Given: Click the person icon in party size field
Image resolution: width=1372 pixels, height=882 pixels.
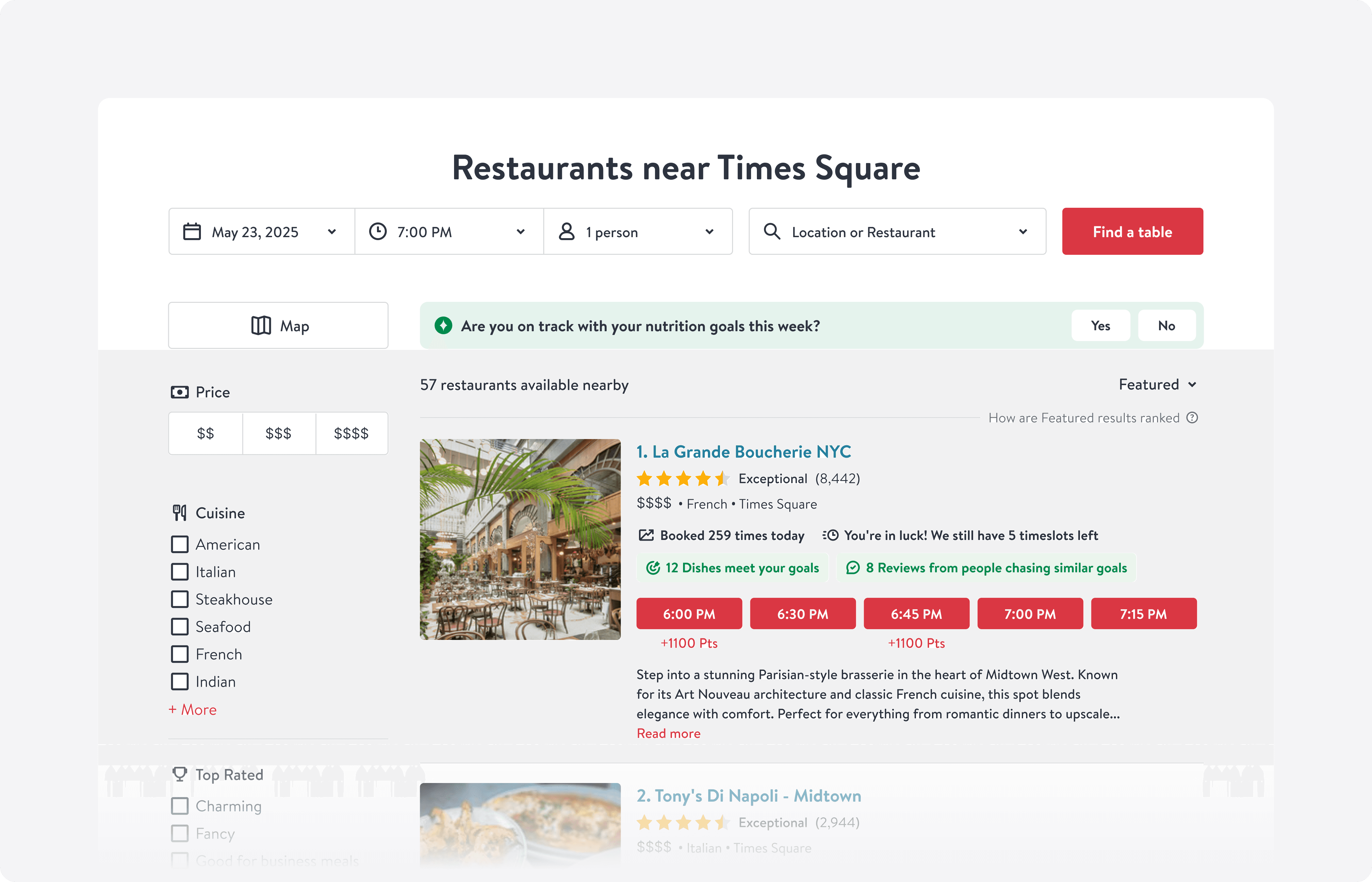Looking at the screenshot, I should pos(566,232).
